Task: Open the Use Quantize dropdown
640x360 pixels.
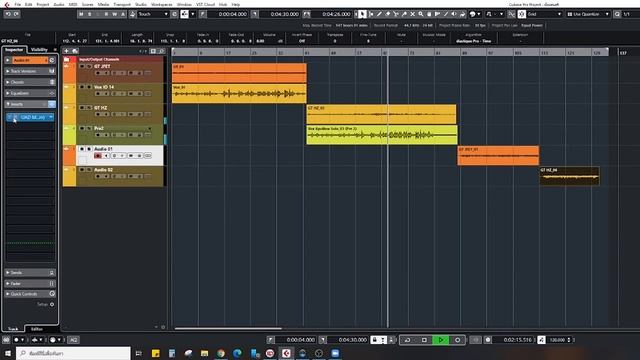Action: pos(588,14)
